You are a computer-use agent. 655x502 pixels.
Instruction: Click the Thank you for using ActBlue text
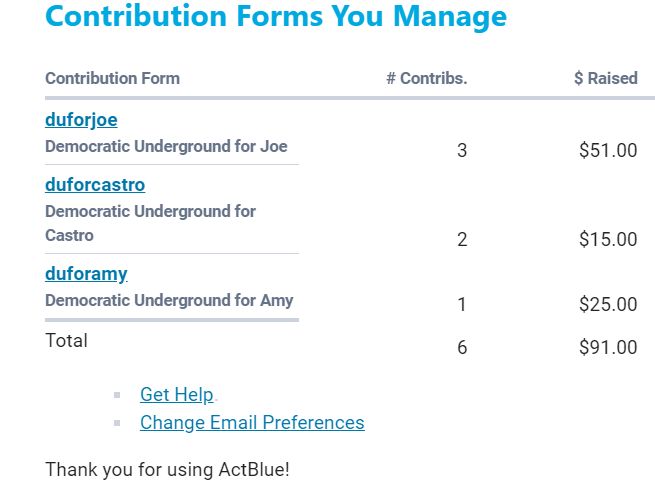click(167, 470)
